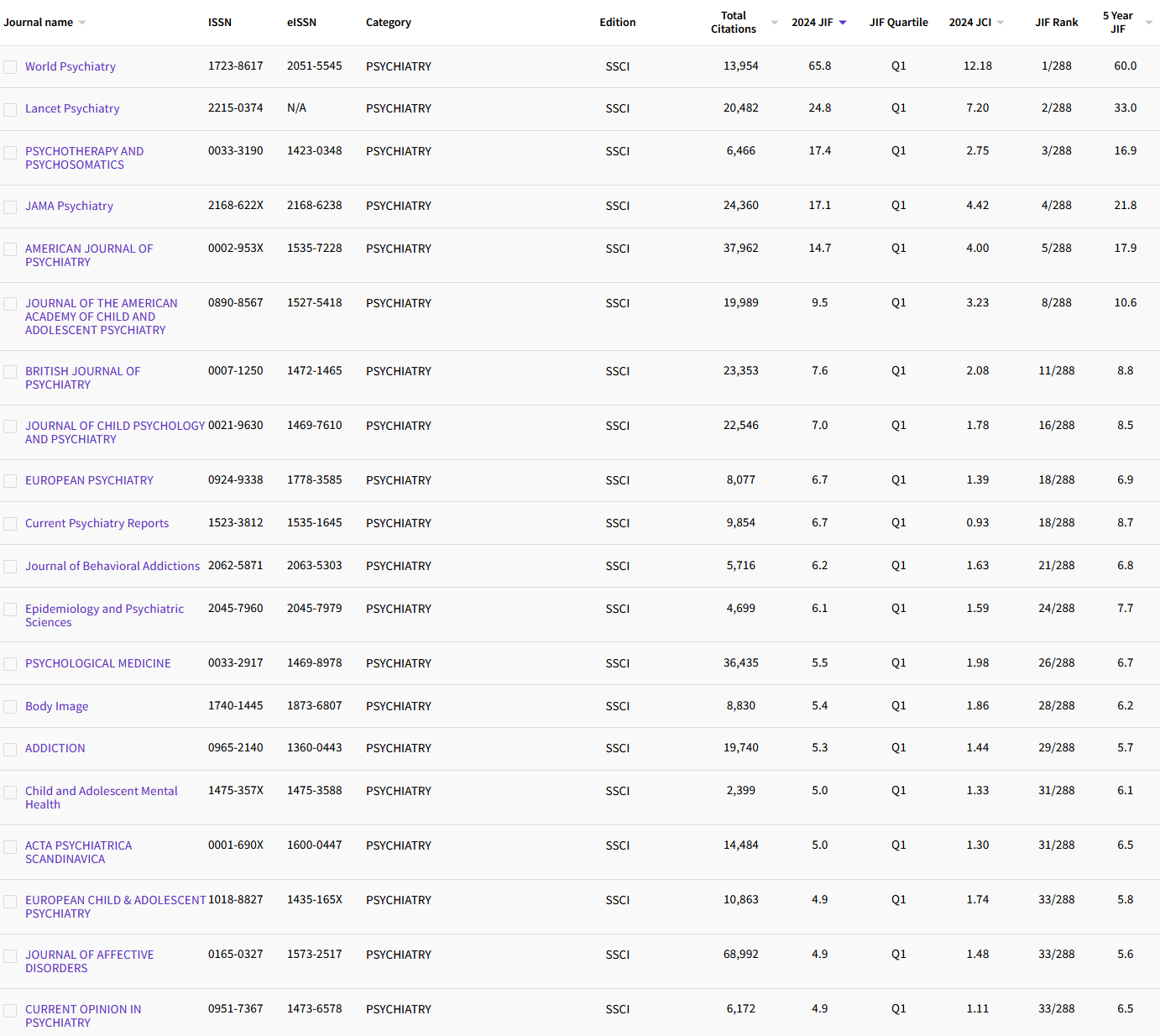This screenshot has width=1160, height=1036.
Task: Select checkbox for Psychotherapy and Psychosomatics
Action: click(x=10, y=153)
